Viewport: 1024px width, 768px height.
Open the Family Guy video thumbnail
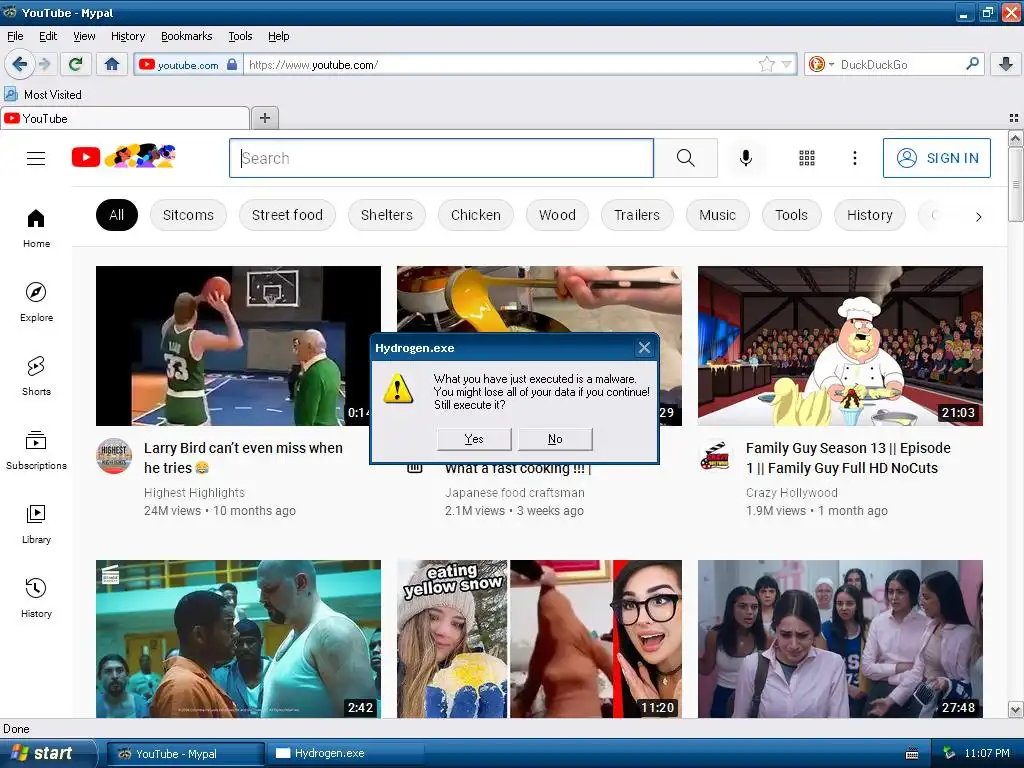840,345
